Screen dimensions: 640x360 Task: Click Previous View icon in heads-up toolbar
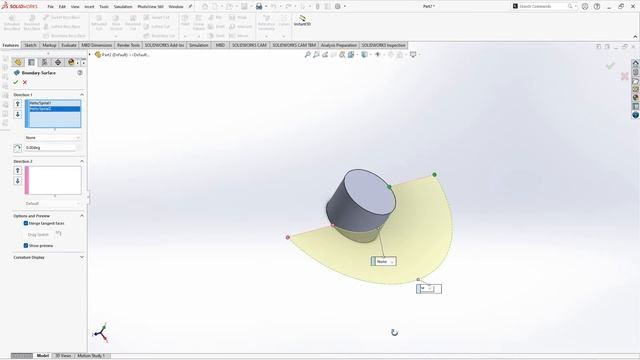point(325,55)
